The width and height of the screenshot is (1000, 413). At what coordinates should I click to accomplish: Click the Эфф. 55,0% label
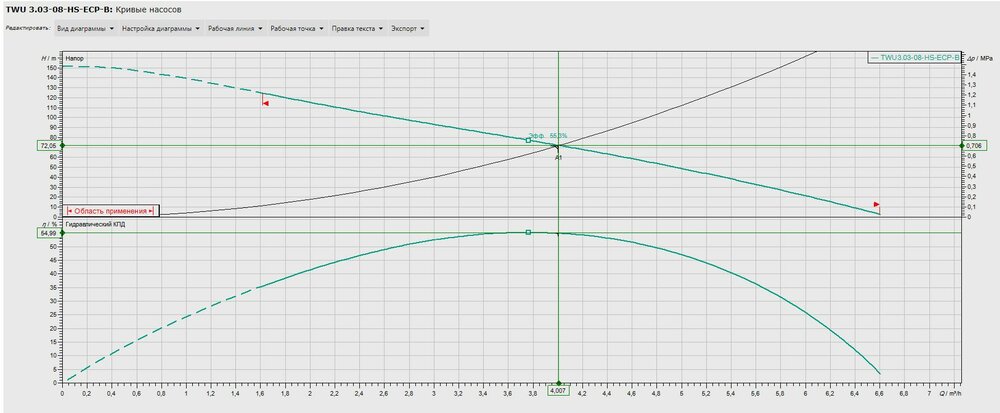(x=548, y=136)
